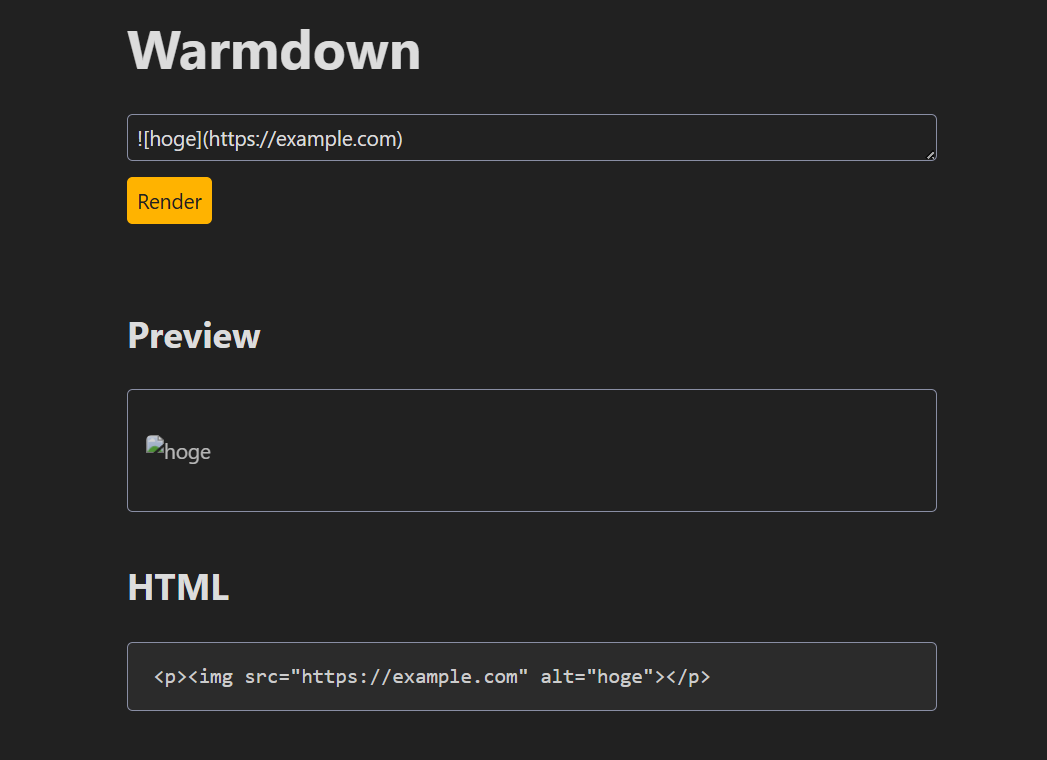Click empty space right of hoge in the preview box
1047x760 pixels.
pos(600,451)
